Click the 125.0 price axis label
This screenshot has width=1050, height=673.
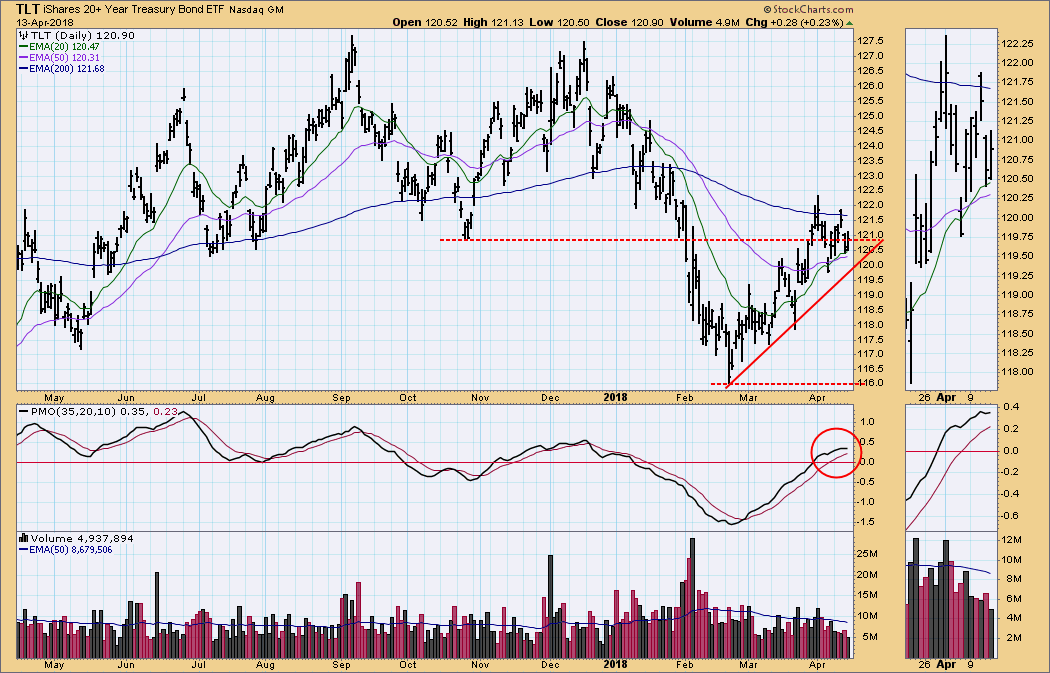coord(869,115)
